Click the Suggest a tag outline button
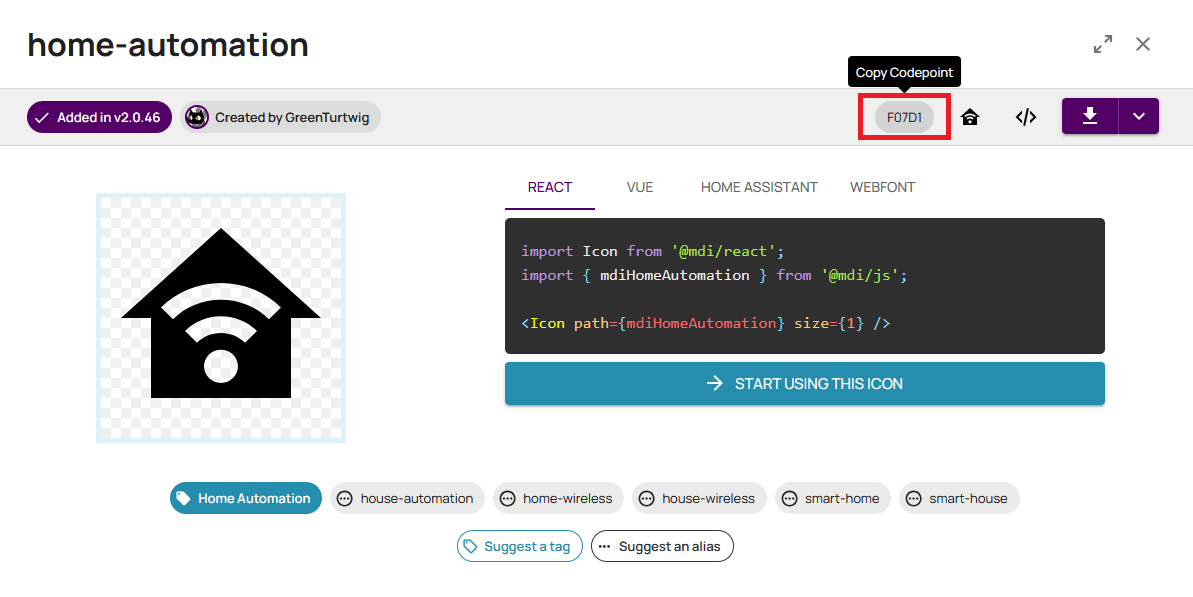This screenshot has width=1193, height=597. click(x=520, y=546)
